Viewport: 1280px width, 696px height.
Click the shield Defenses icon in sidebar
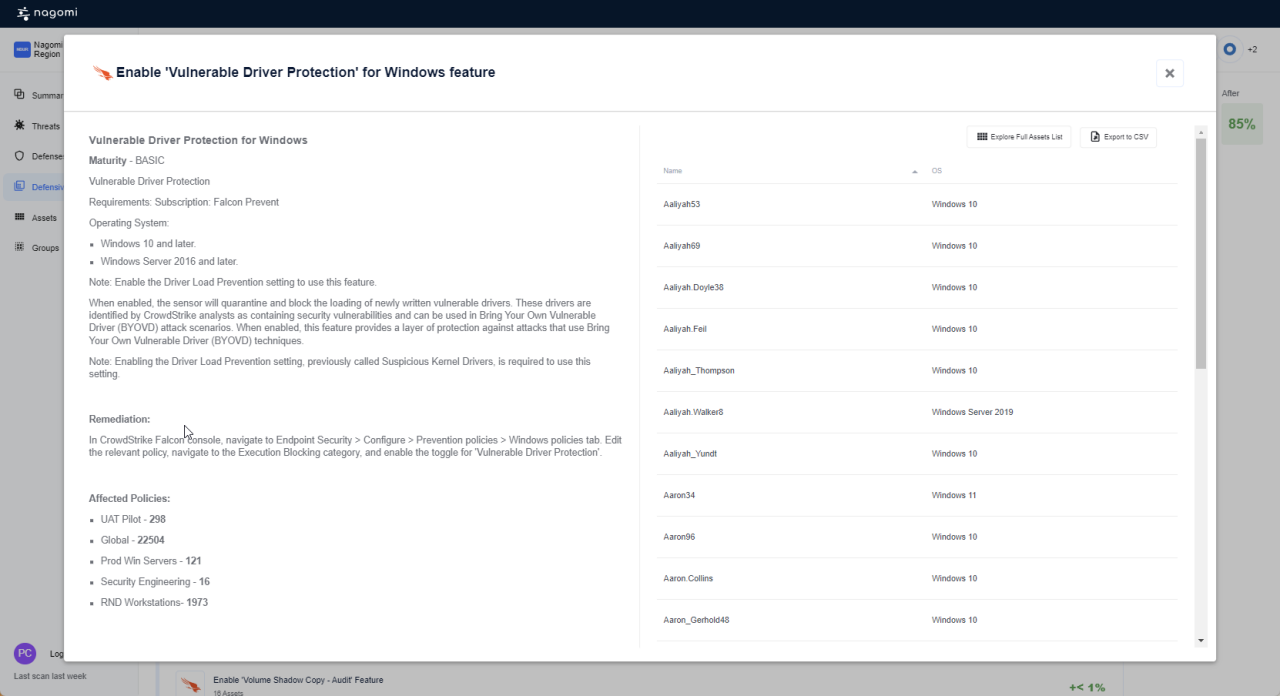point(19,156)
